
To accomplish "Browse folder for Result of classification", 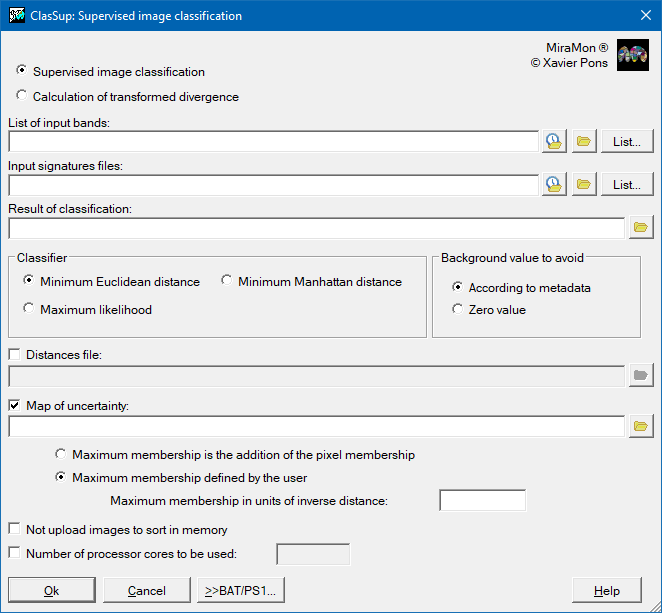I will tap(640, 228).
